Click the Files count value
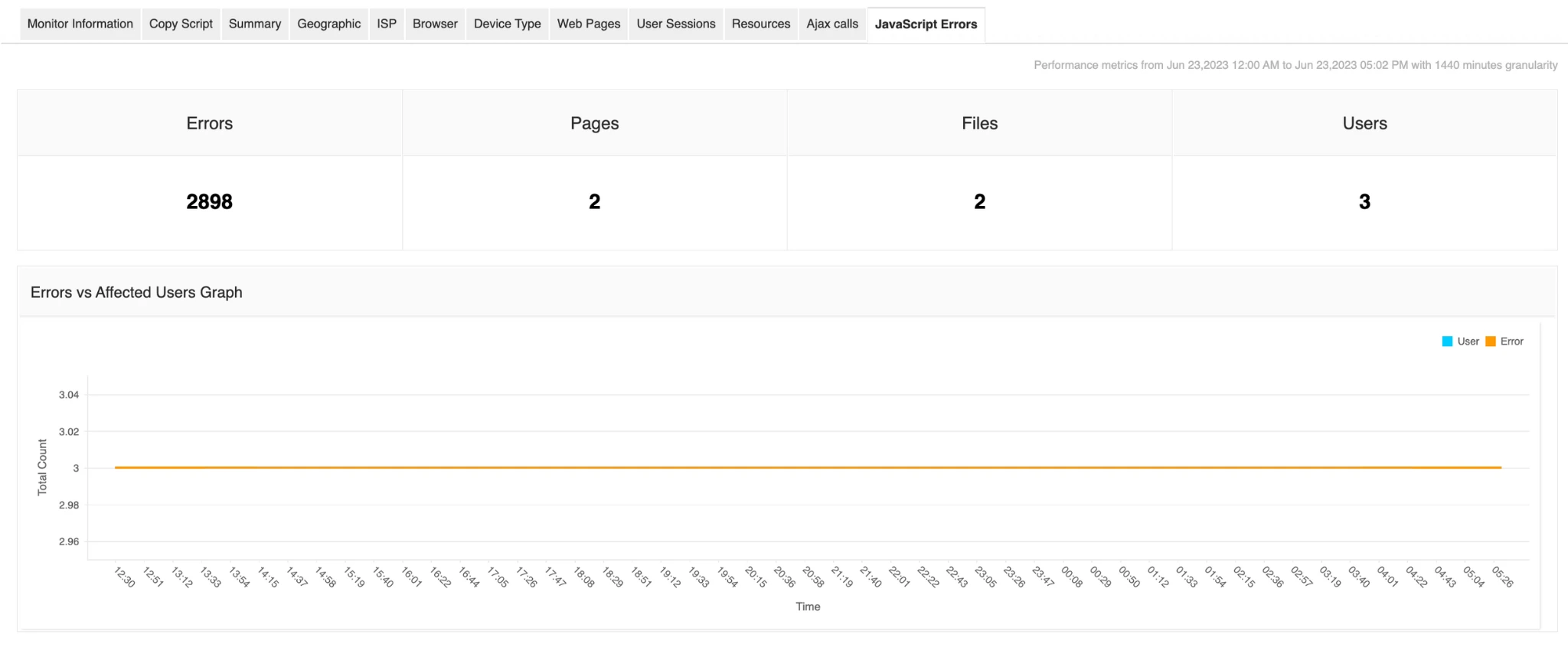This screenshot has height=651, width=1568. [x=979, y=201]
